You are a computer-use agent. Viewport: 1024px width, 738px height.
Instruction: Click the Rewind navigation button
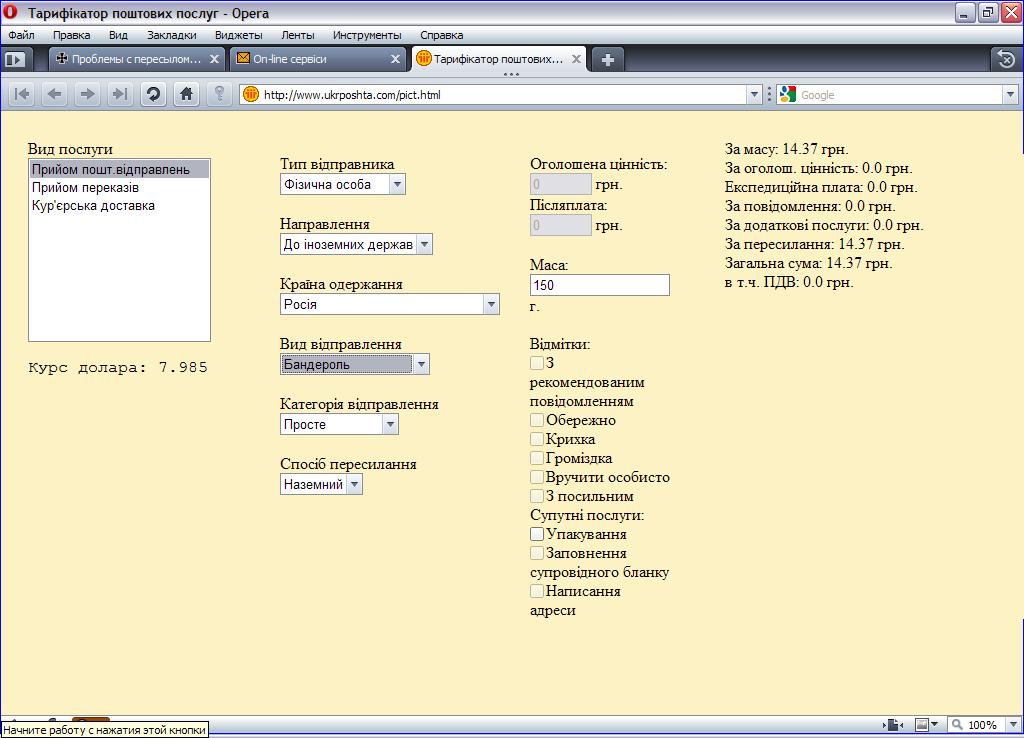click(22, 94)
